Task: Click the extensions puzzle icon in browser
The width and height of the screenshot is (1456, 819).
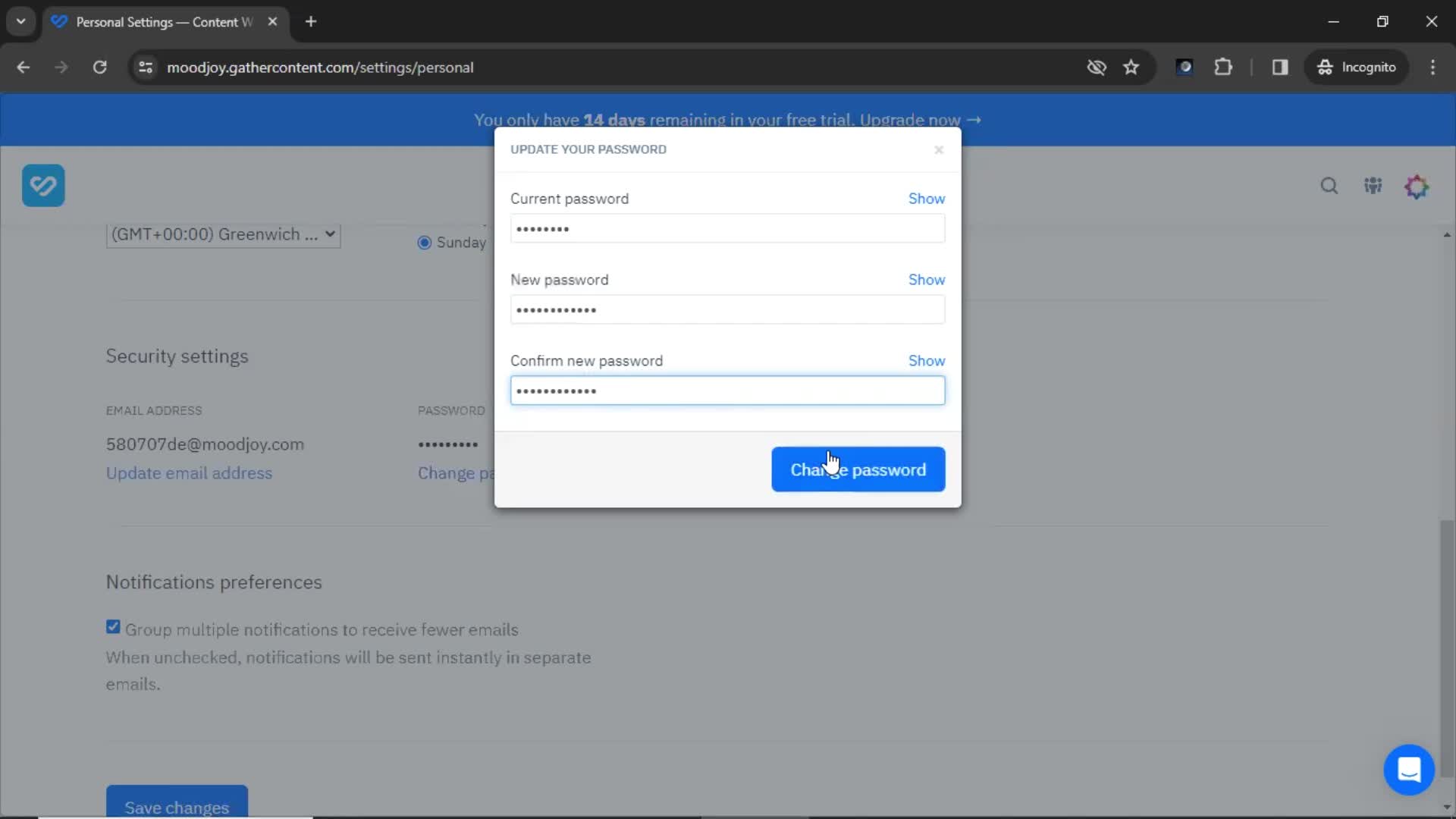Action: 1223,67
